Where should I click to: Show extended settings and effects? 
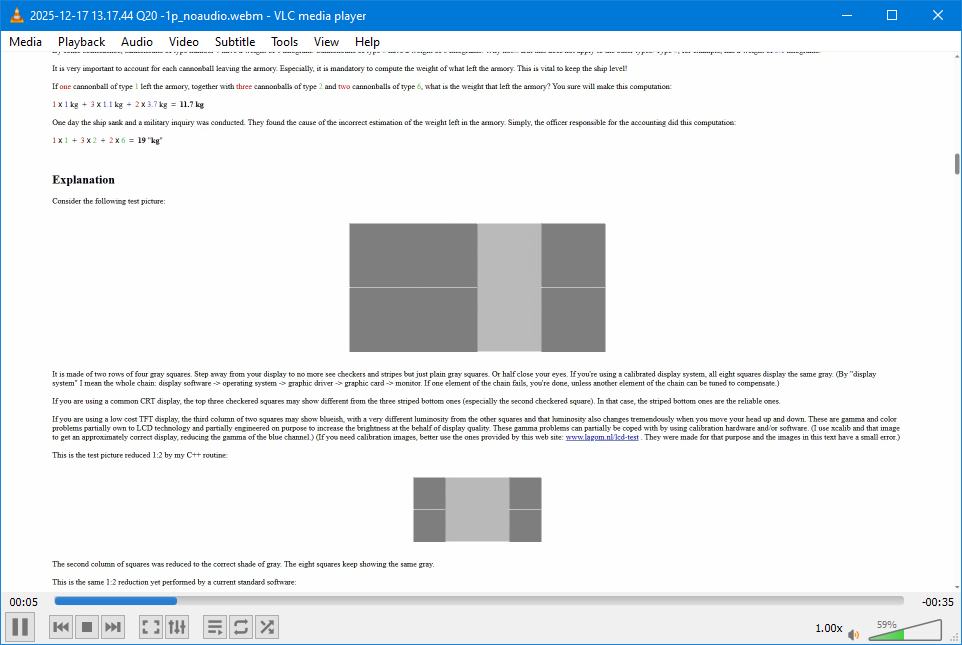coord(177,627)
